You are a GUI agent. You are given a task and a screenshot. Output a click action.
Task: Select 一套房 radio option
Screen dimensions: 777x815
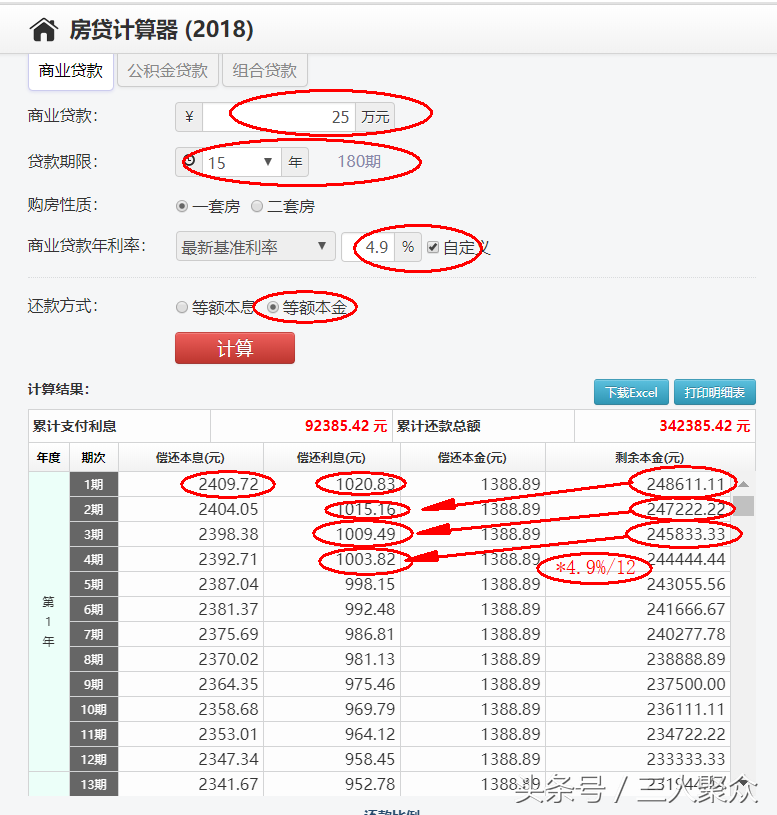(x=182, y=206)
